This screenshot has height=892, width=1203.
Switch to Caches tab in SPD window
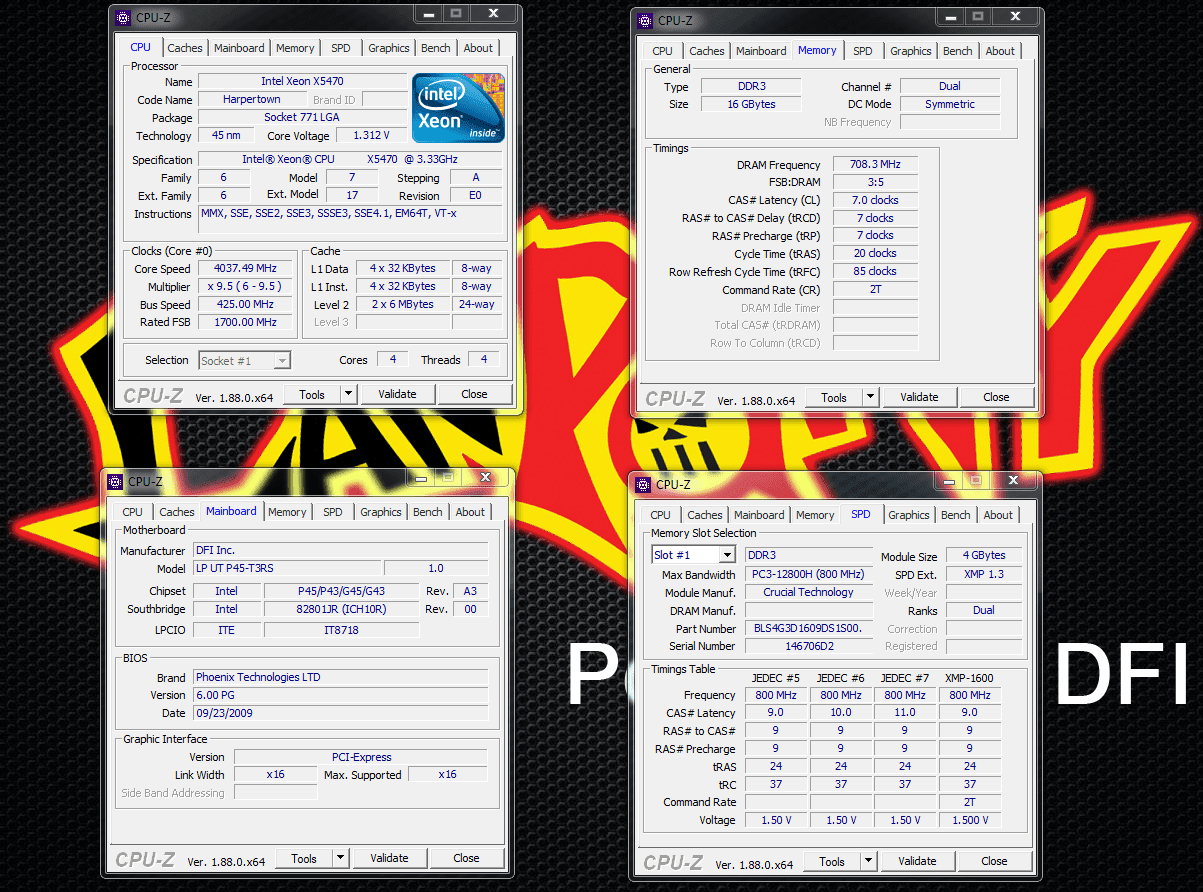click(x=705, y=514)
